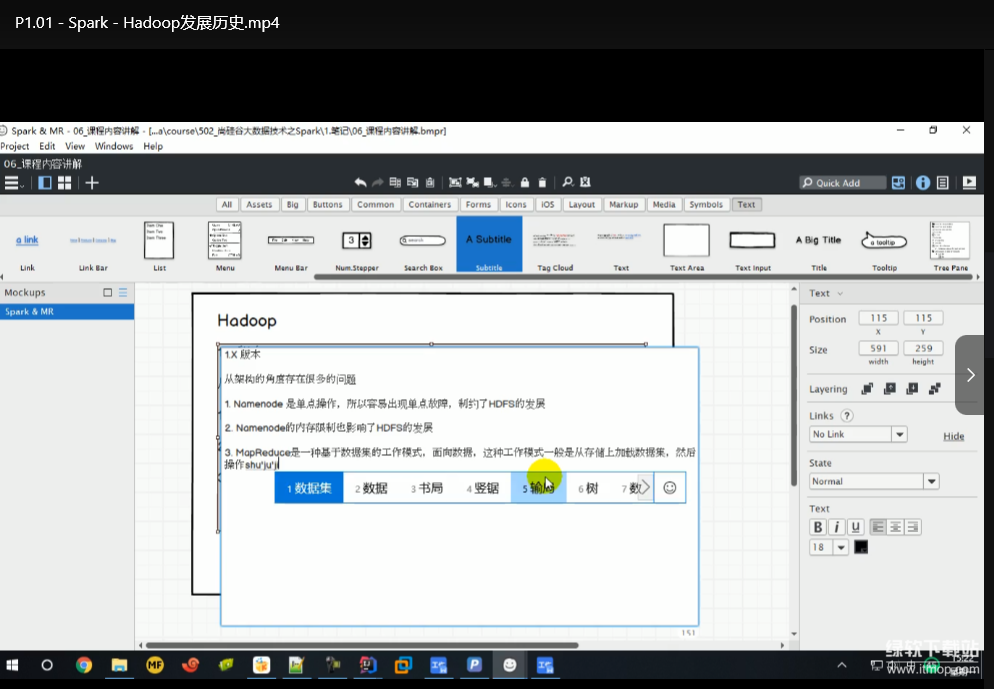This screenshot has height=689, width=994.
Task: Toggle Italic text formatting
Action: point(836,527)
